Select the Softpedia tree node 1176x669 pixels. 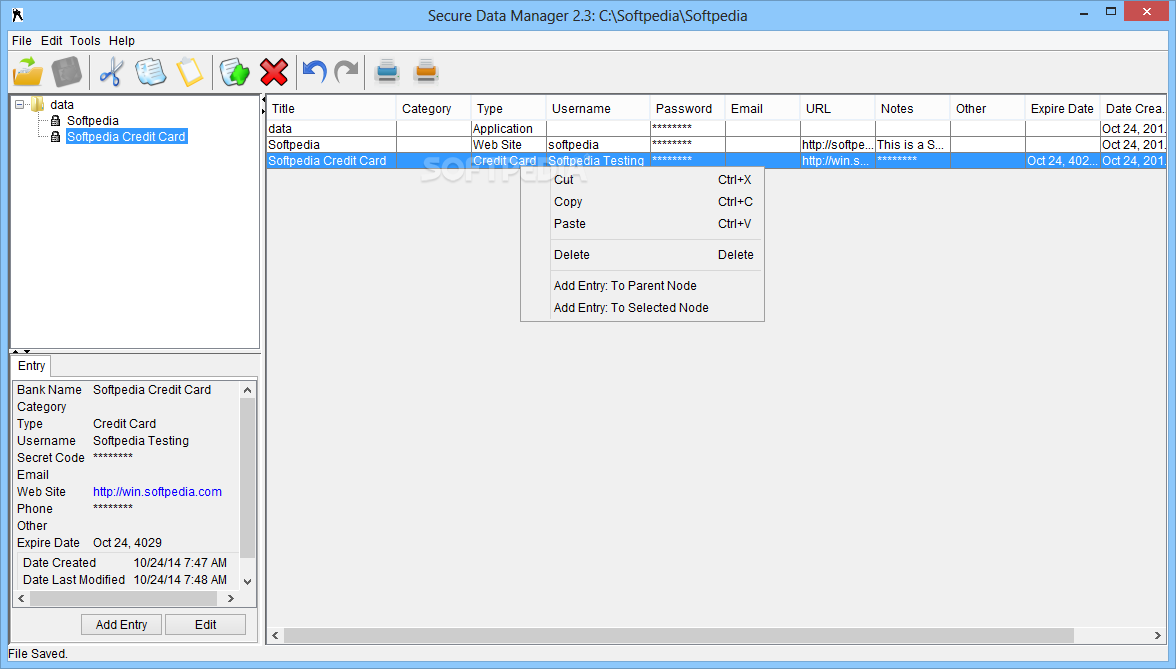click(x=92, y=121)
